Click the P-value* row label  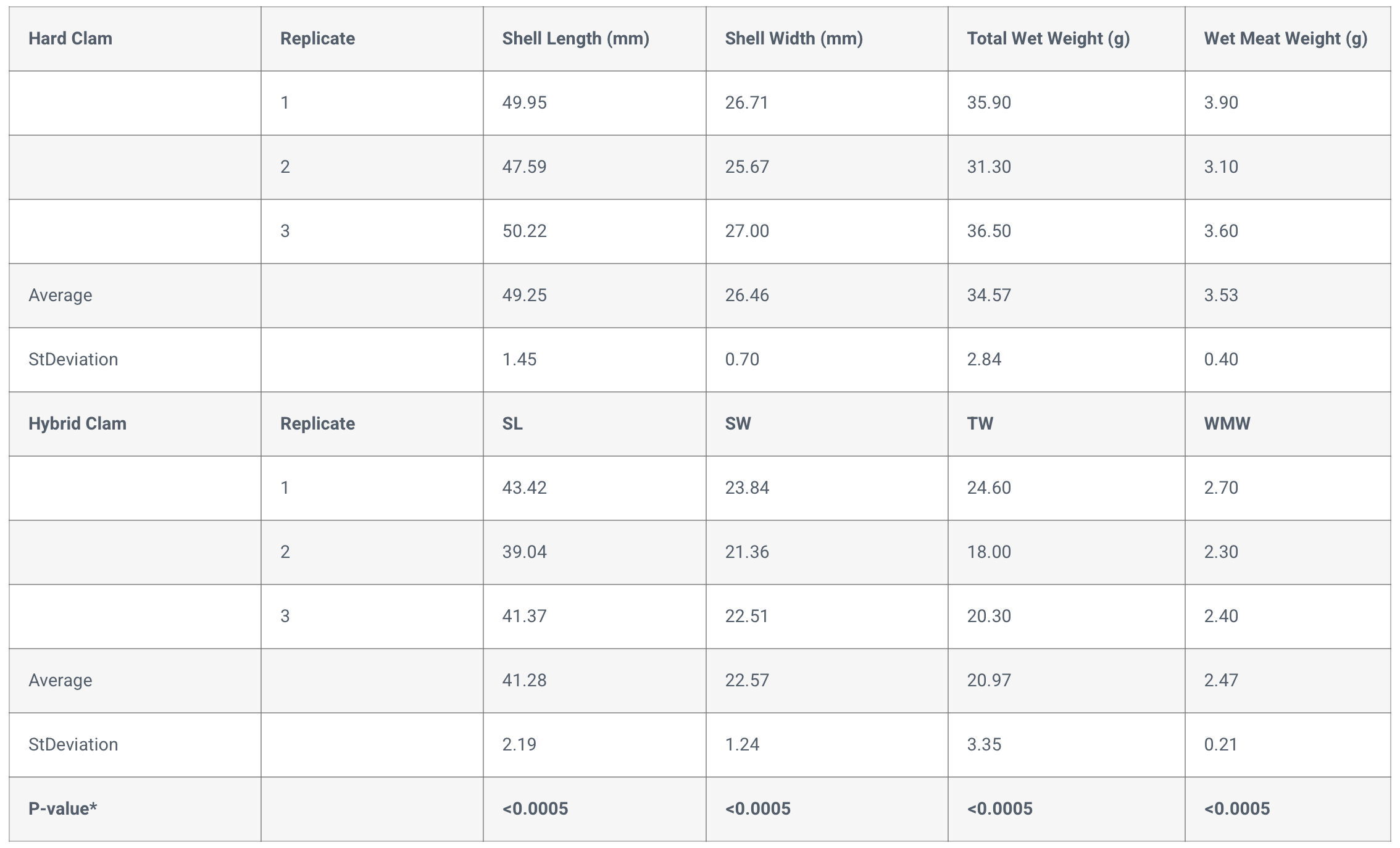point(62,809)
